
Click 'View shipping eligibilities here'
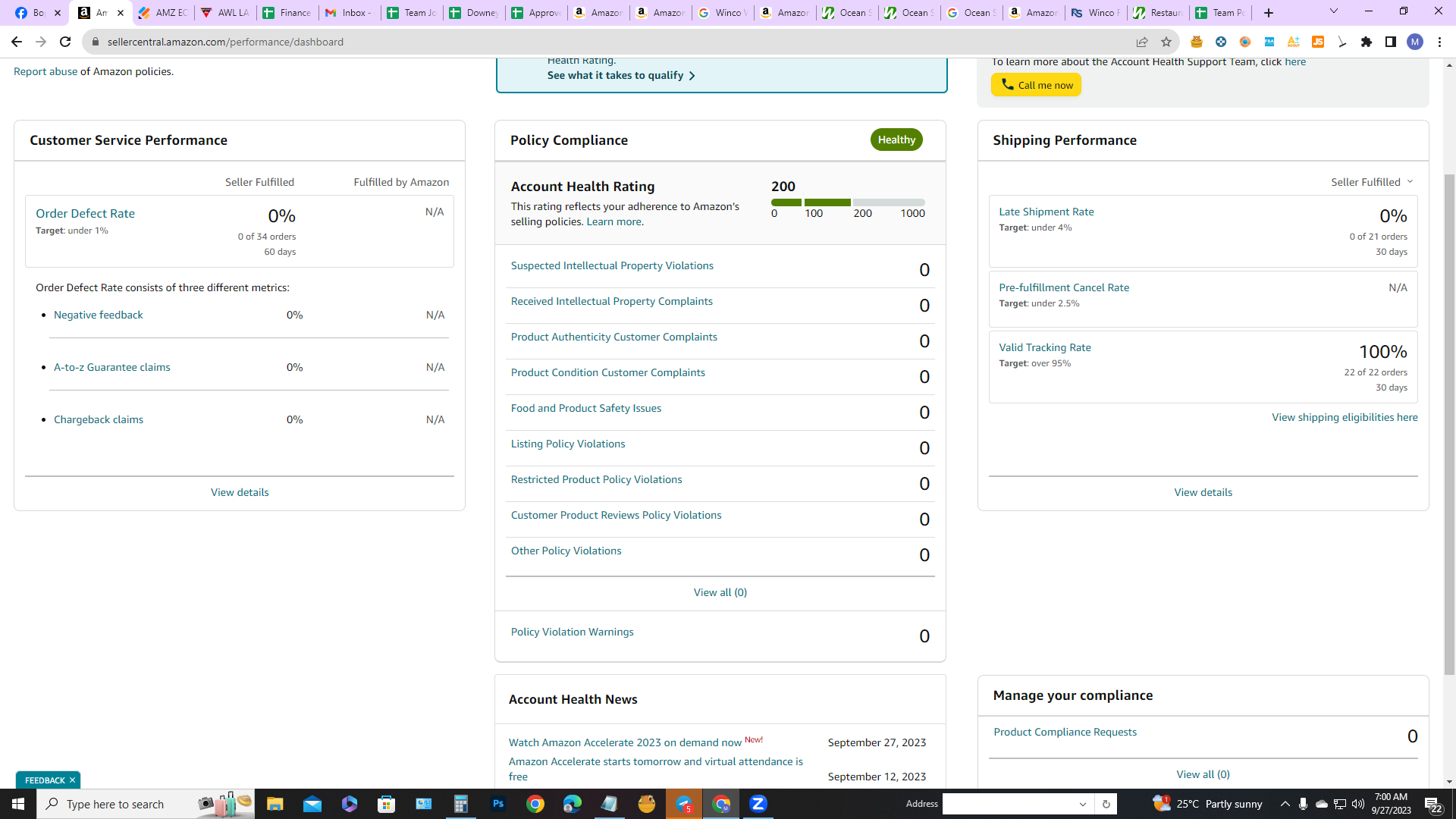(1345, 417)
